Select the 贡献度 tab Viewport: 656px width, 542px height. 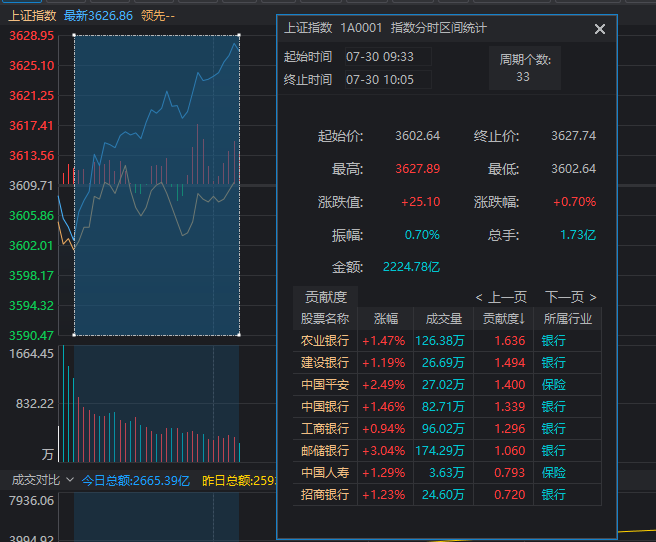(x=326, y=297)
